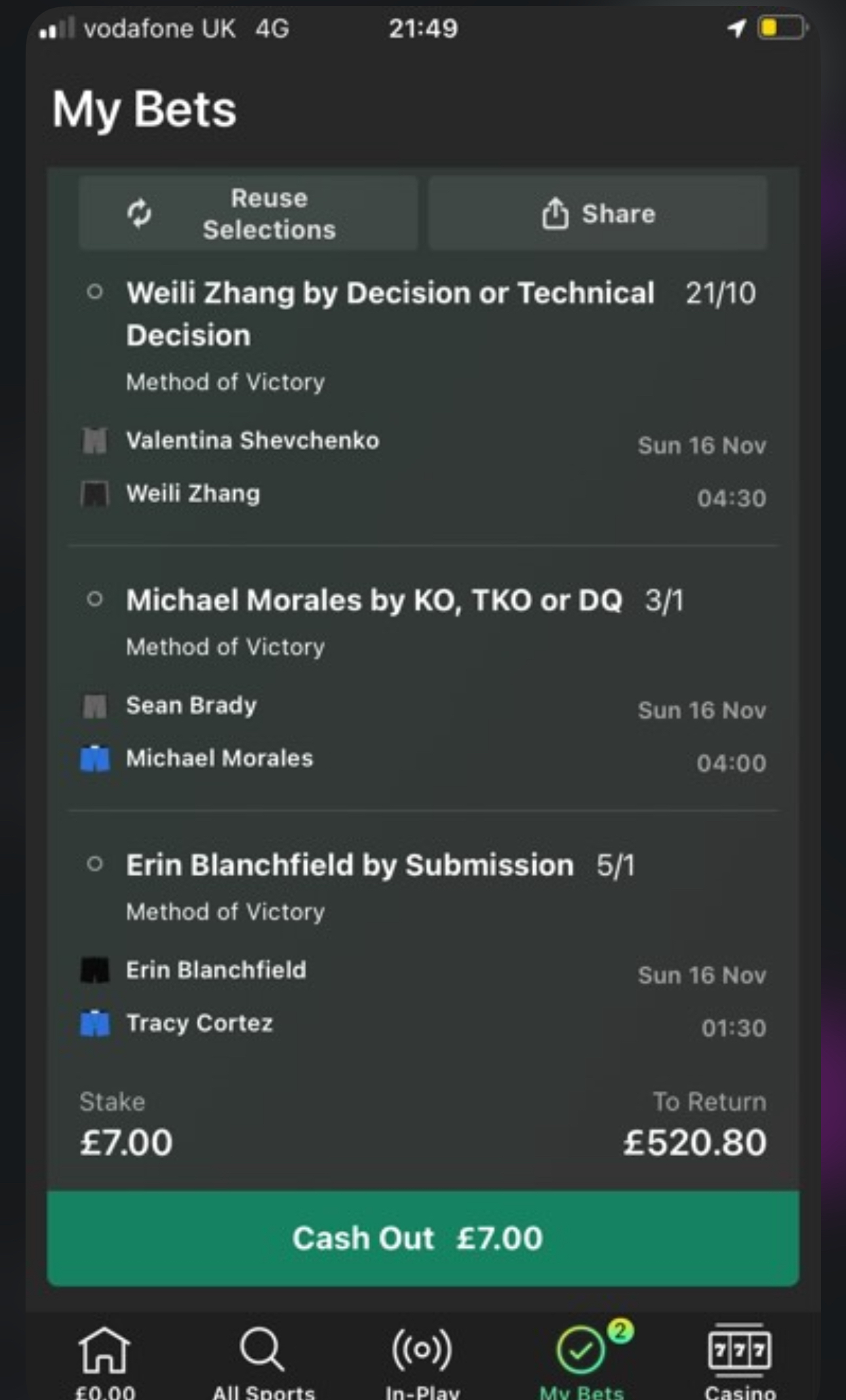
Task: Select the Erin Blanchfield selection status circle
Action: (95, 864)
